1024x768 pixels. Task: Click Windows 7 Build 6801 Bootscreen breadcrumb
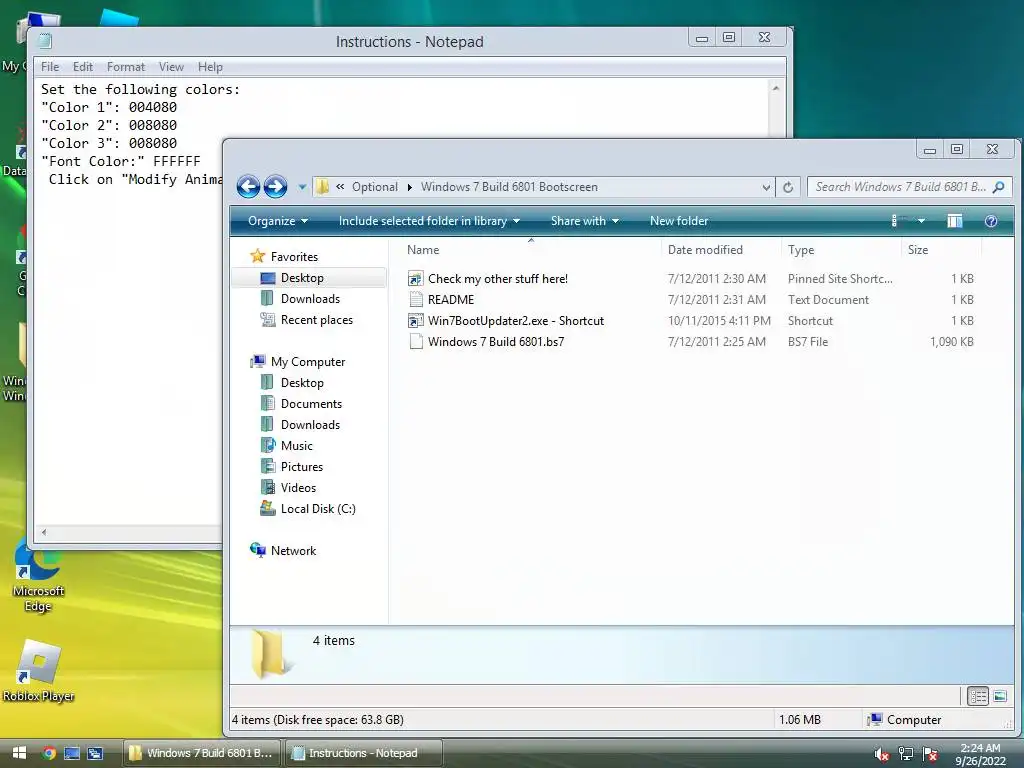(509, 187)
